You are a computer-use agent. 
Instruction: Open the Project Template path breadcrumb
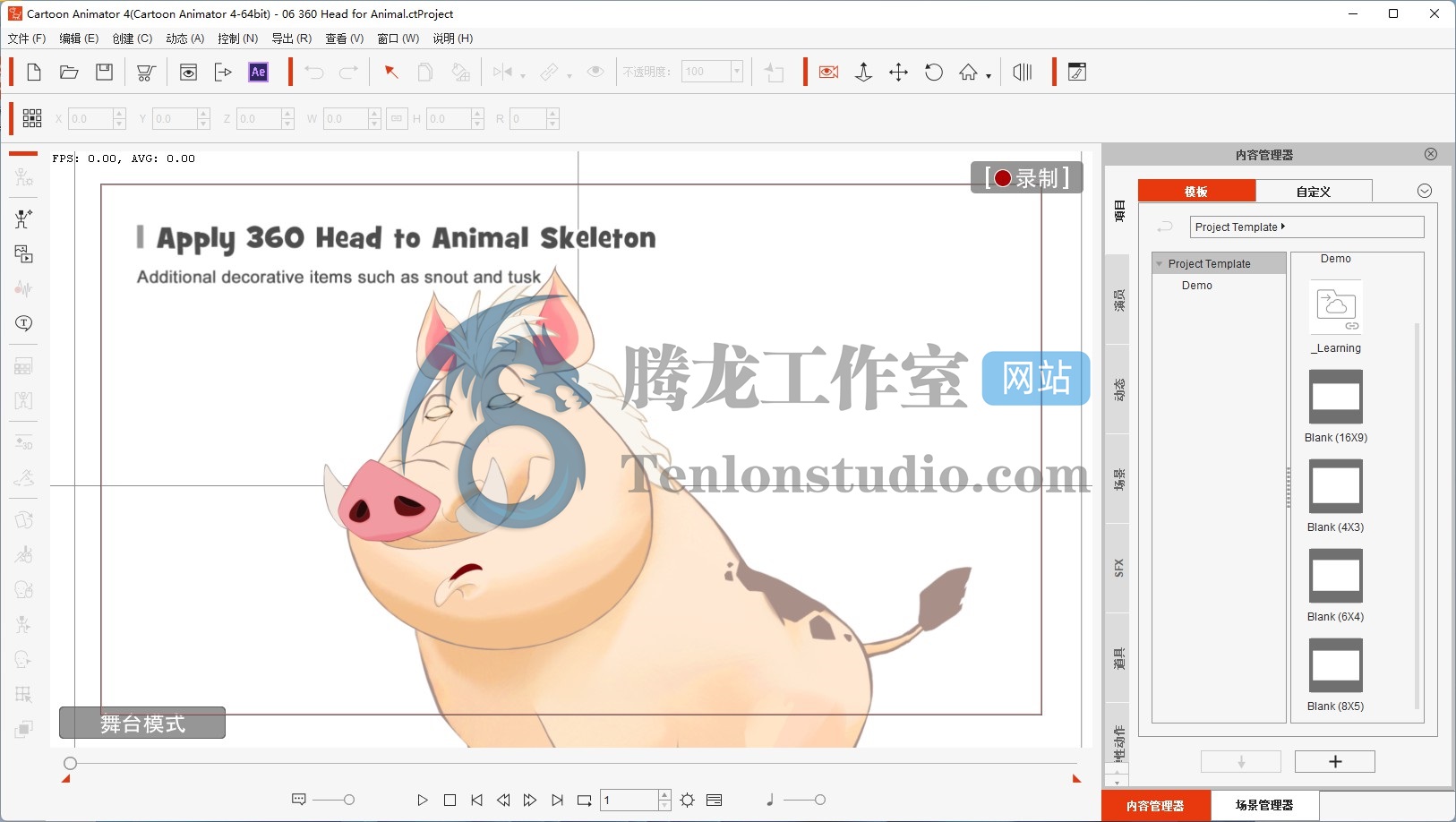[x=1306, y=227]
